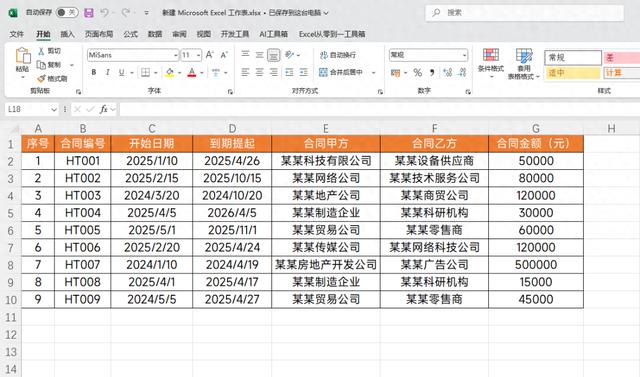640x377 pixels.
Task: Toggle the AutoSave (自动保存) switch
Action: [67, 13]
